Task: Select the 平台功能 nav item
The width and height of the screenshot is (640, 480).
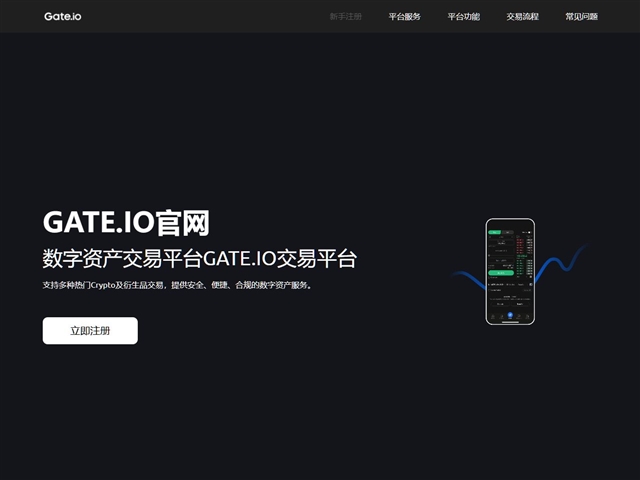Action: (x=463, y=17)
